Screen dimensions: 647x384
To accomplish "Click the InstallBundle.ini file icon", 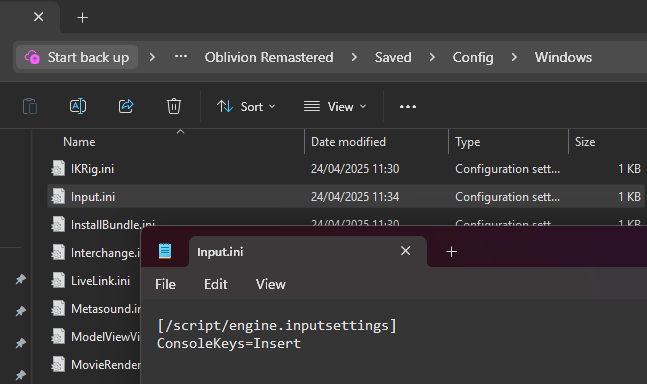I will coord(58,225).
